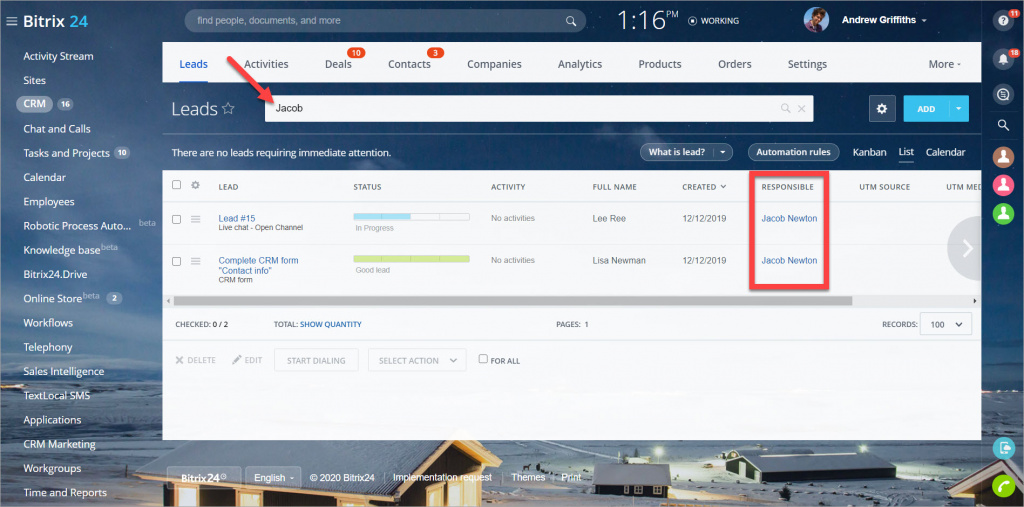Click the right arrow to scroll columns
Screen dimensions: 1024x507
coord(967,248)
